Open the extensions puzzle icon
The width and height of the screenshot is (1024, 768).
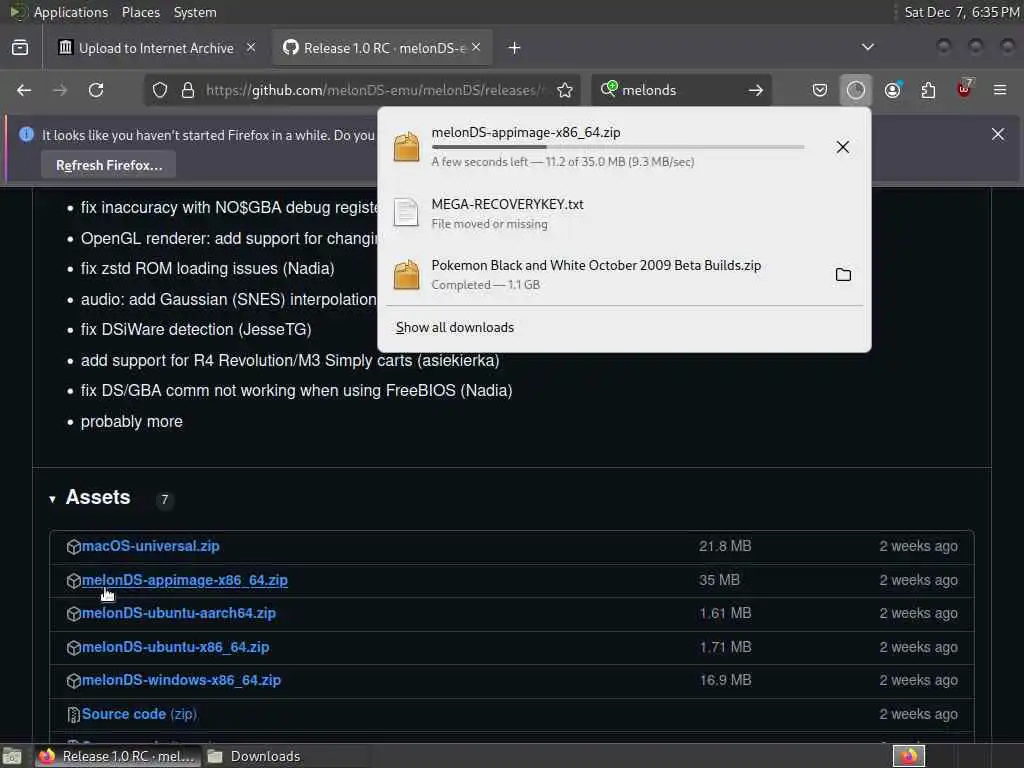(928, 90)
